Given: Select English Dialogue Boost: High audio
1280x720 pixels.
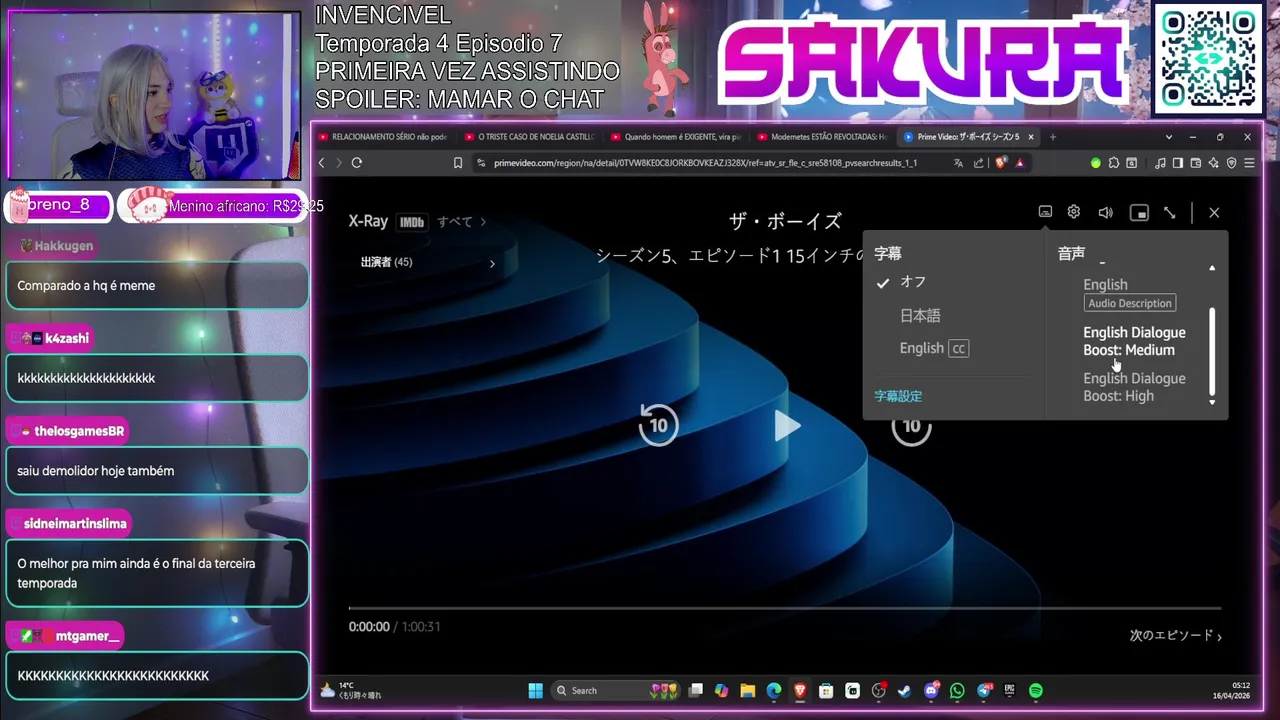Looking at the screenshot, I should point(1134,387).
